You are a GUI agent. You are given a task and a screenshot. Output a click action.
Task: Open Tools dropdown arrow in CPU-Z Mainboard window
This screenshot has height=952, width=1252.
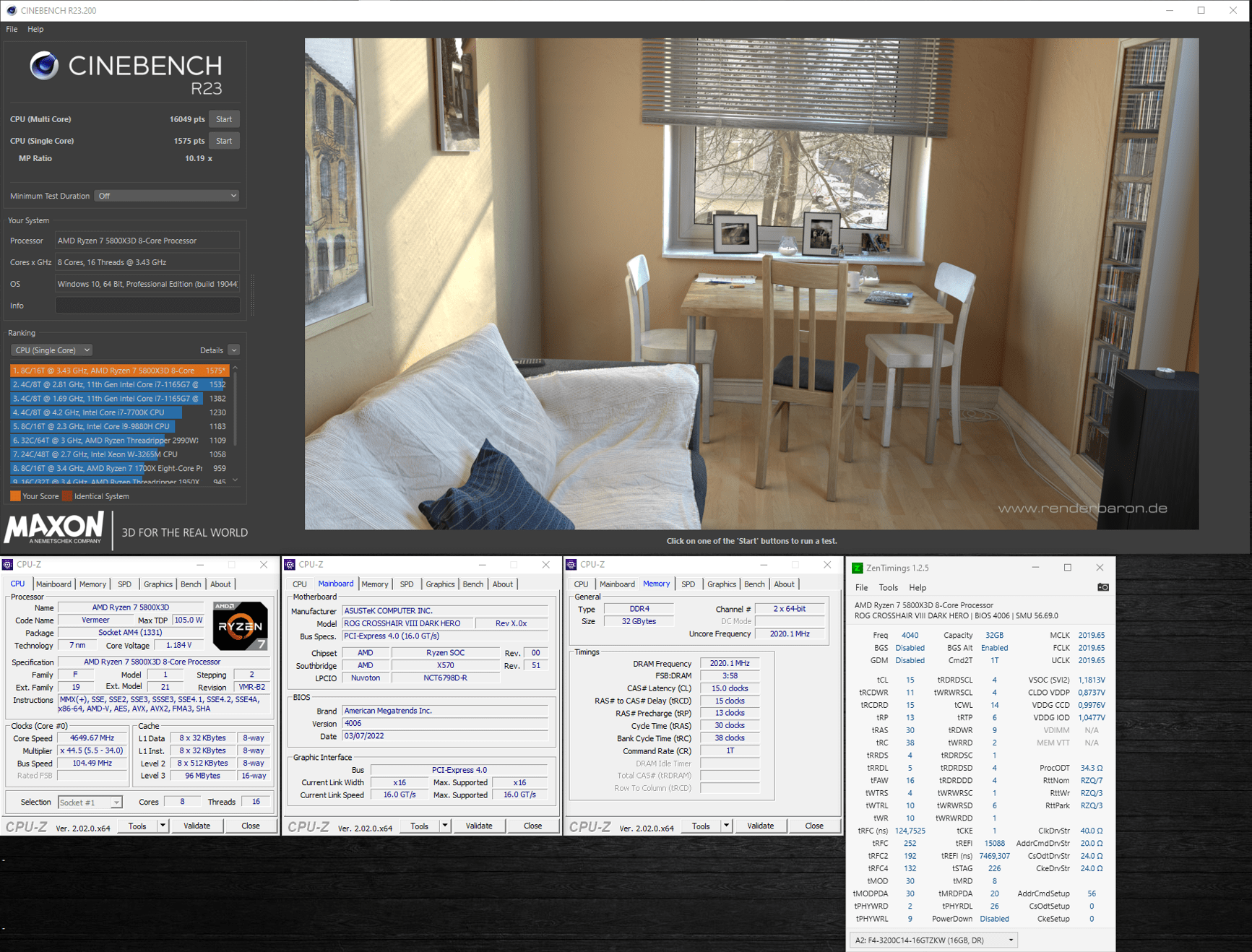(x=444, y=826)
